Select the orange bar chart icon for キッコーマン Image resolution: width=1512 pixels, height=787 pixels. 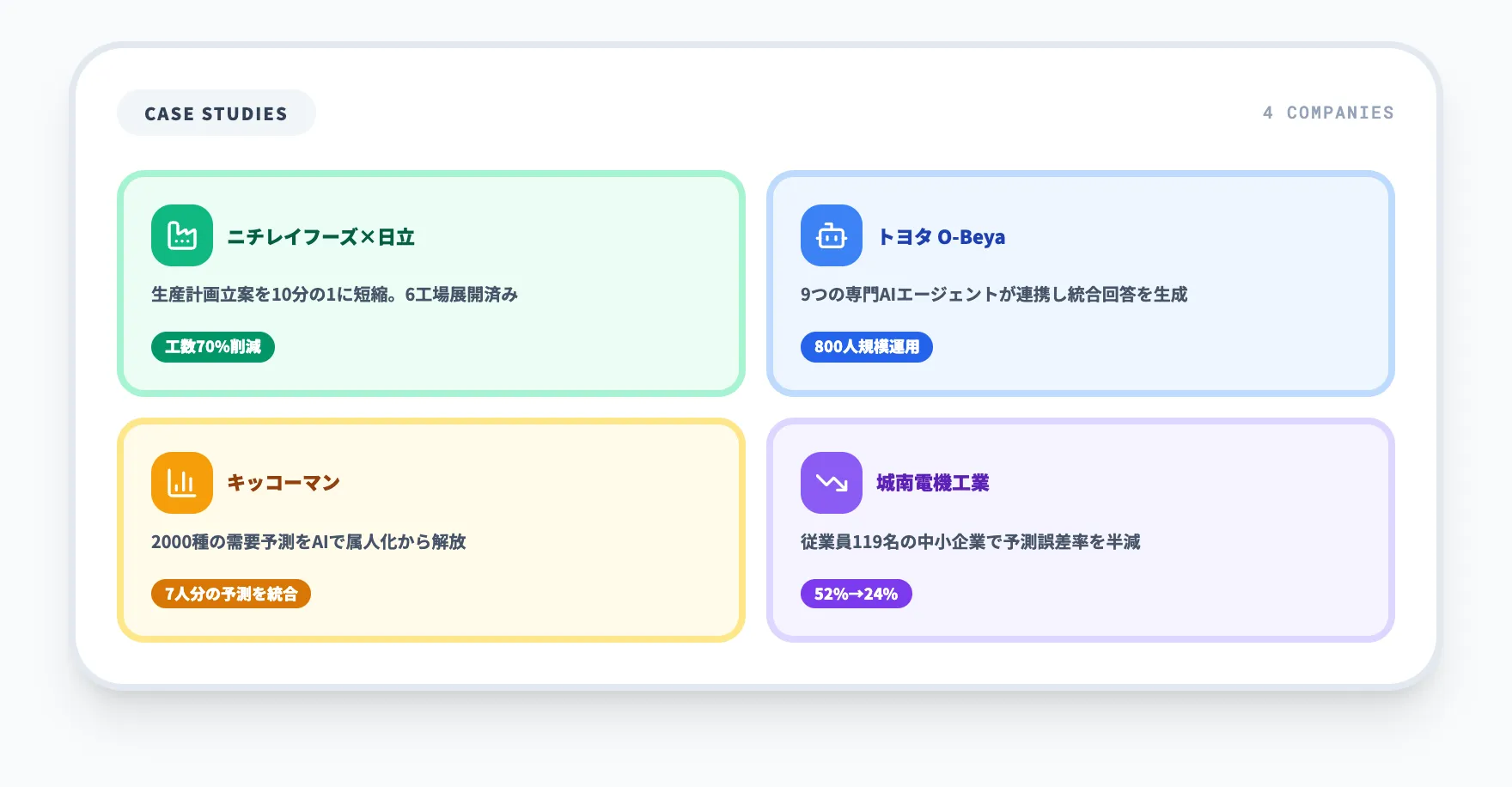(181, 482)
